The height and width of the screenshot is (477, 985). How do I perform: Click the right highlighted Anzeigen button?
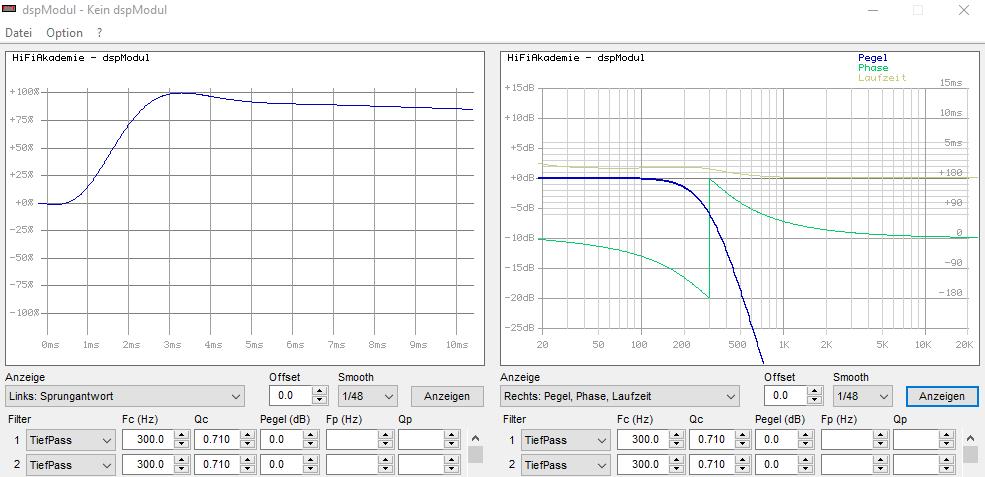click(941, 396)
